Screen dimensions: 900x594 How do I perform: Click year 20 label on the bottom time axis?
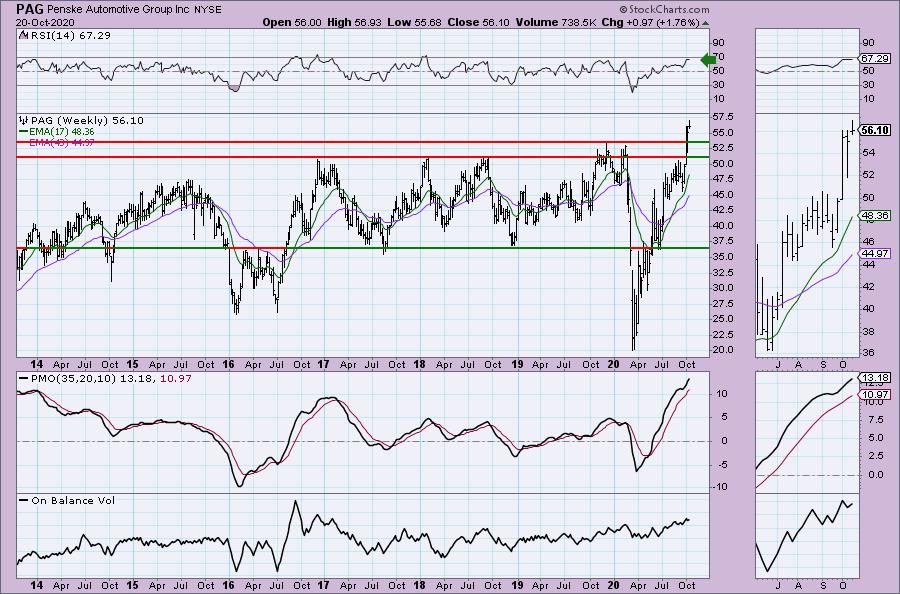[x=614, y=586]
